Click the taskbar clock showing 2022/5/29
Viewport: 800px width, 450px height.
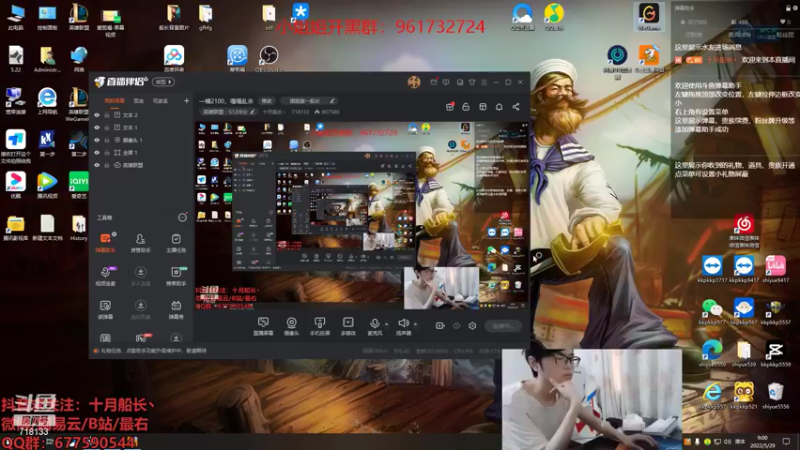[x=762, y=441]
